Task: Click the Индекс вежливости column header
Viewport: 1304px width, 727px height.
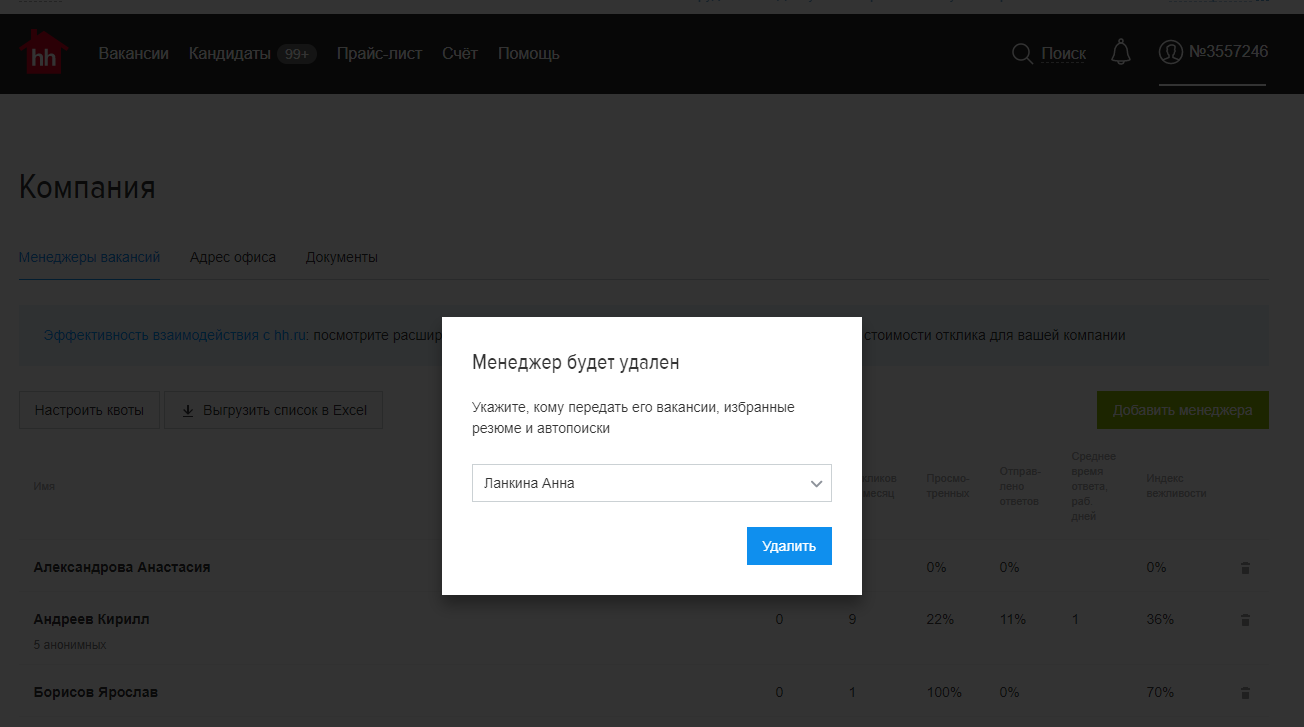Action: (x=1176, y=486)
